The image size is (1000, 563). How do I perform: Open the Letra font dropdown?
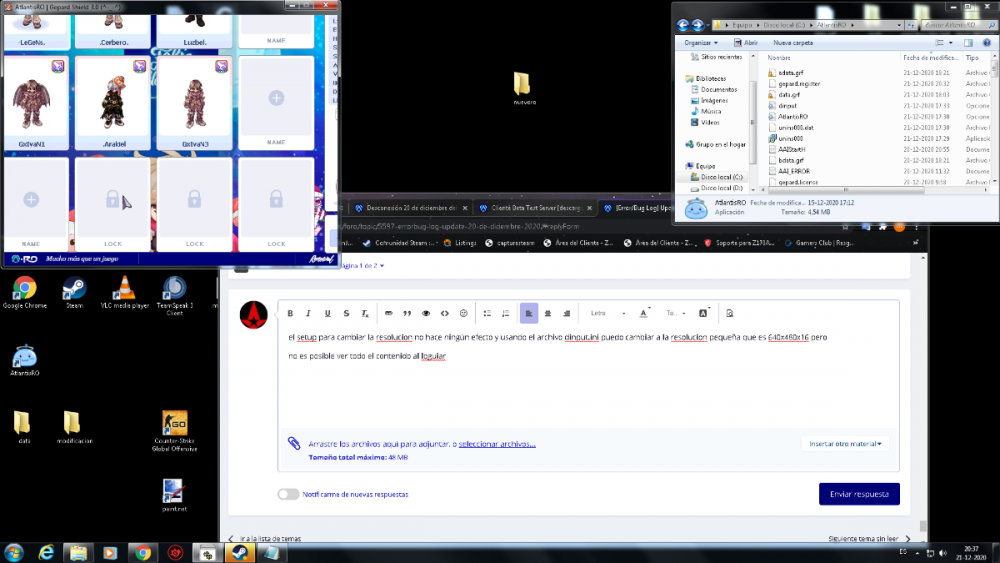click(607, 313)
